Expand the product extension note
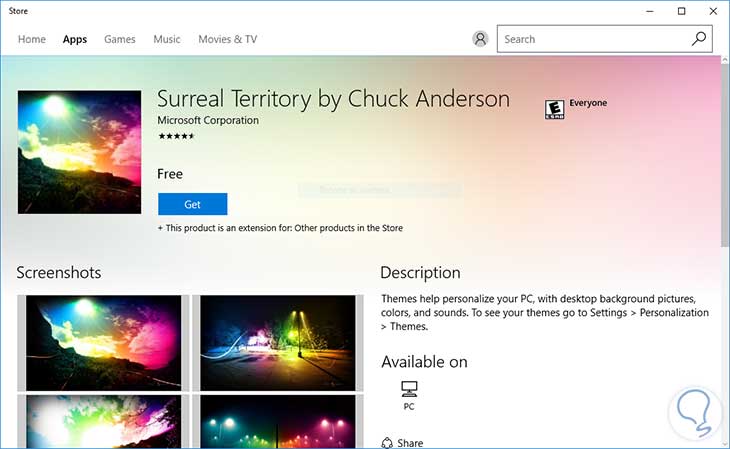Image resolution: width=730 pixels, height=449 pixels. tap(280, 228)
